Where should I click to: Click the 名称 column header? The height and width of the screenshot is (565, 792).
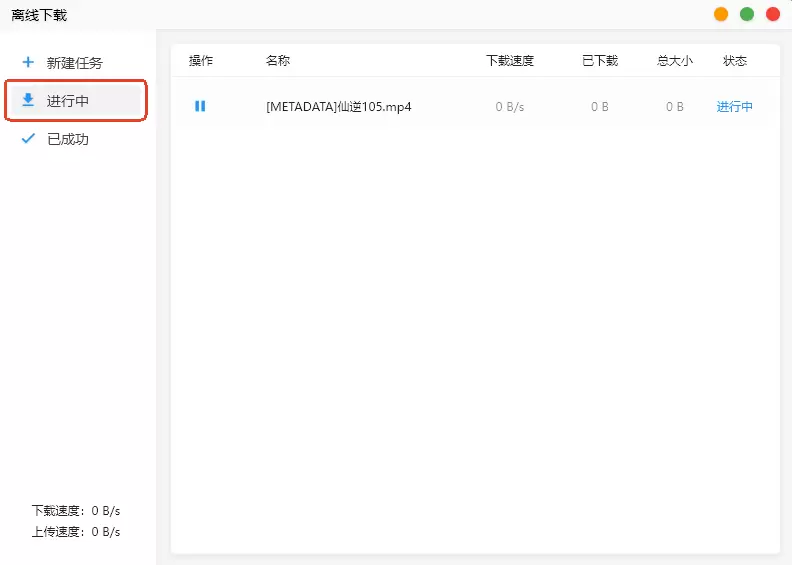278,61
